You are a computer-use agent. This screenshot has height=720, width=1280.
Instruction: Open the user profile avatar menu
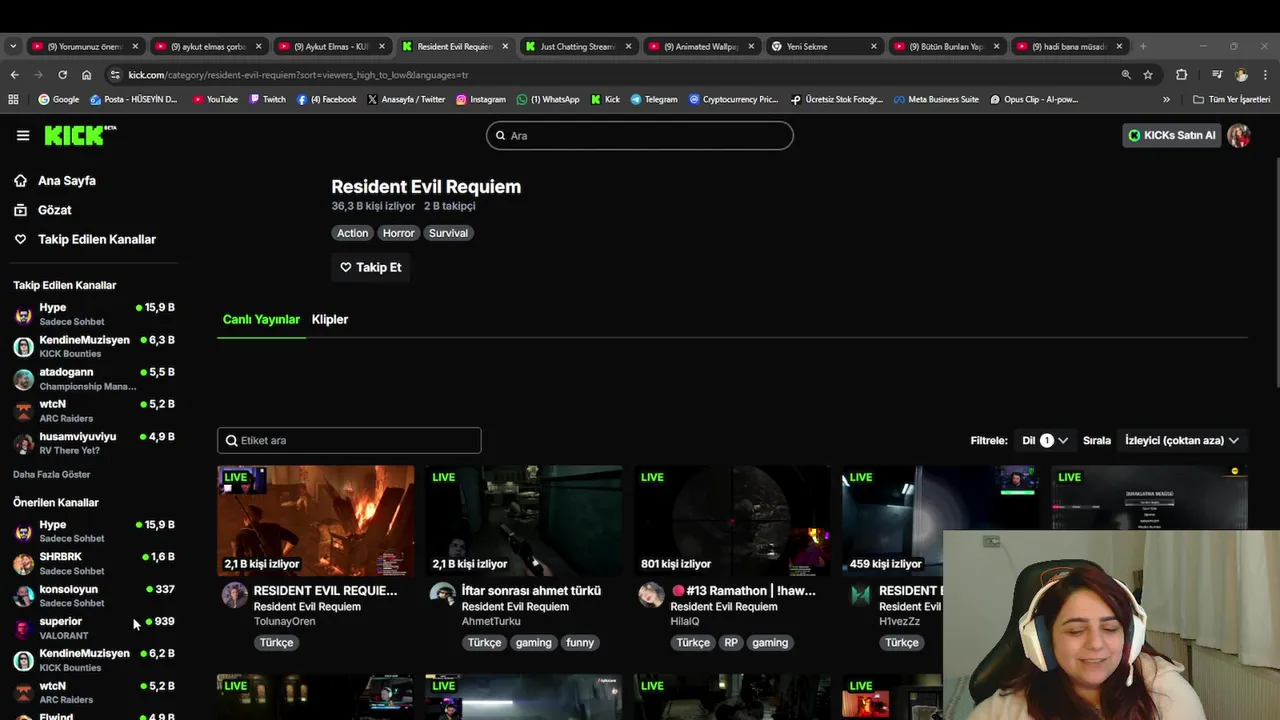click(x=1239, y=135)
